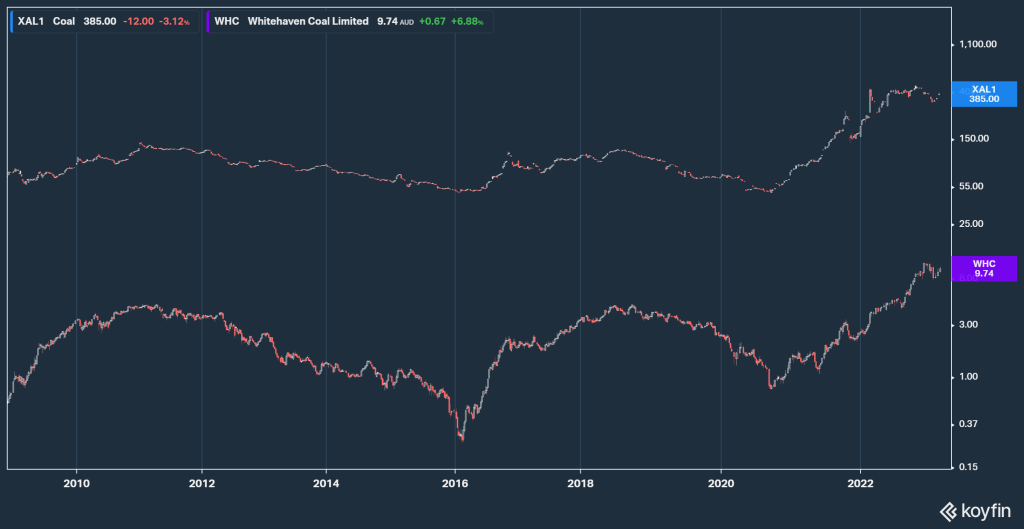
Task: Click the 385.00 price in XAL1 legend
Action: (x=102, y=20)
